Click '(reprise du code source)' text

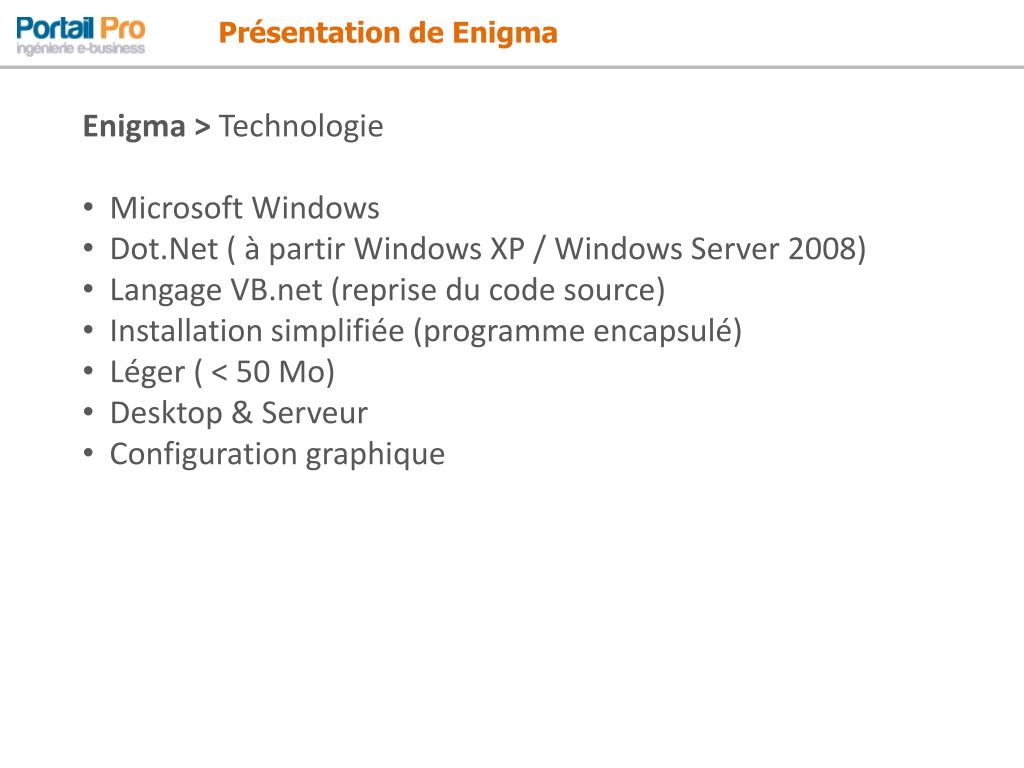pyautogui.click(x=498, y=290)
